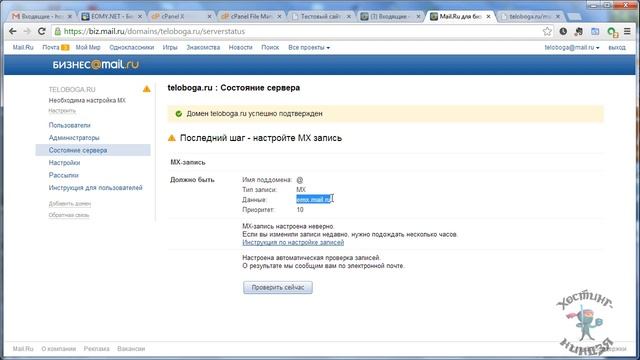Select Состояние сервера in the sidebar

(93, 150)
